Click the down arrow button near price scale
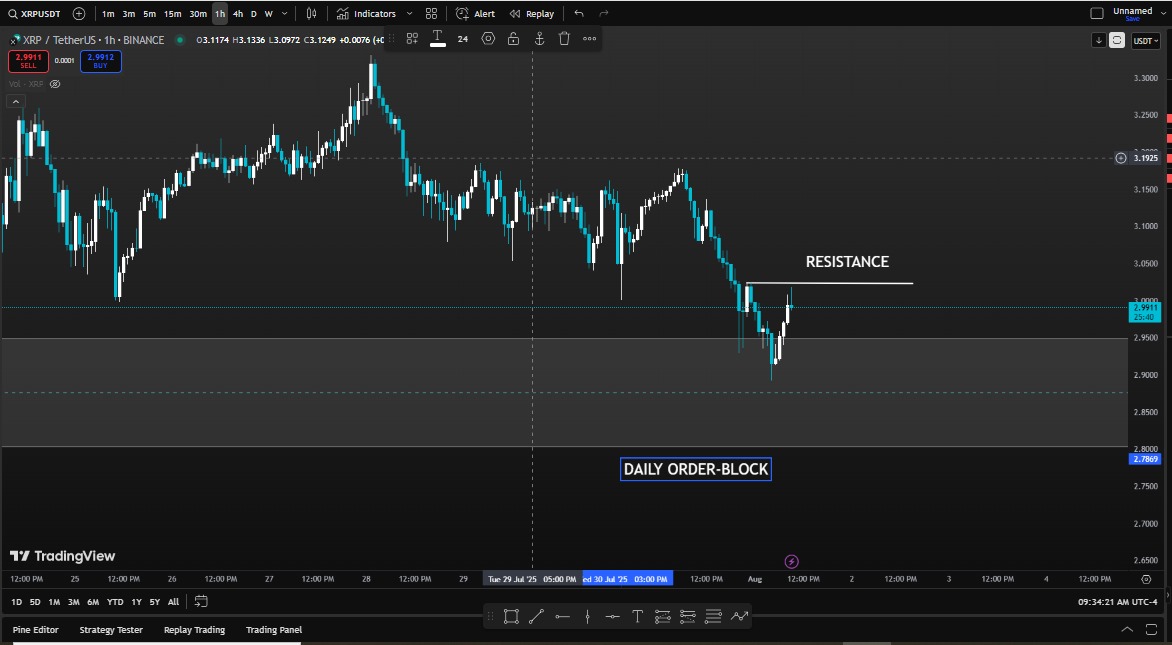This screenshot has height=645, width=1172. [x=1098, y=40]
